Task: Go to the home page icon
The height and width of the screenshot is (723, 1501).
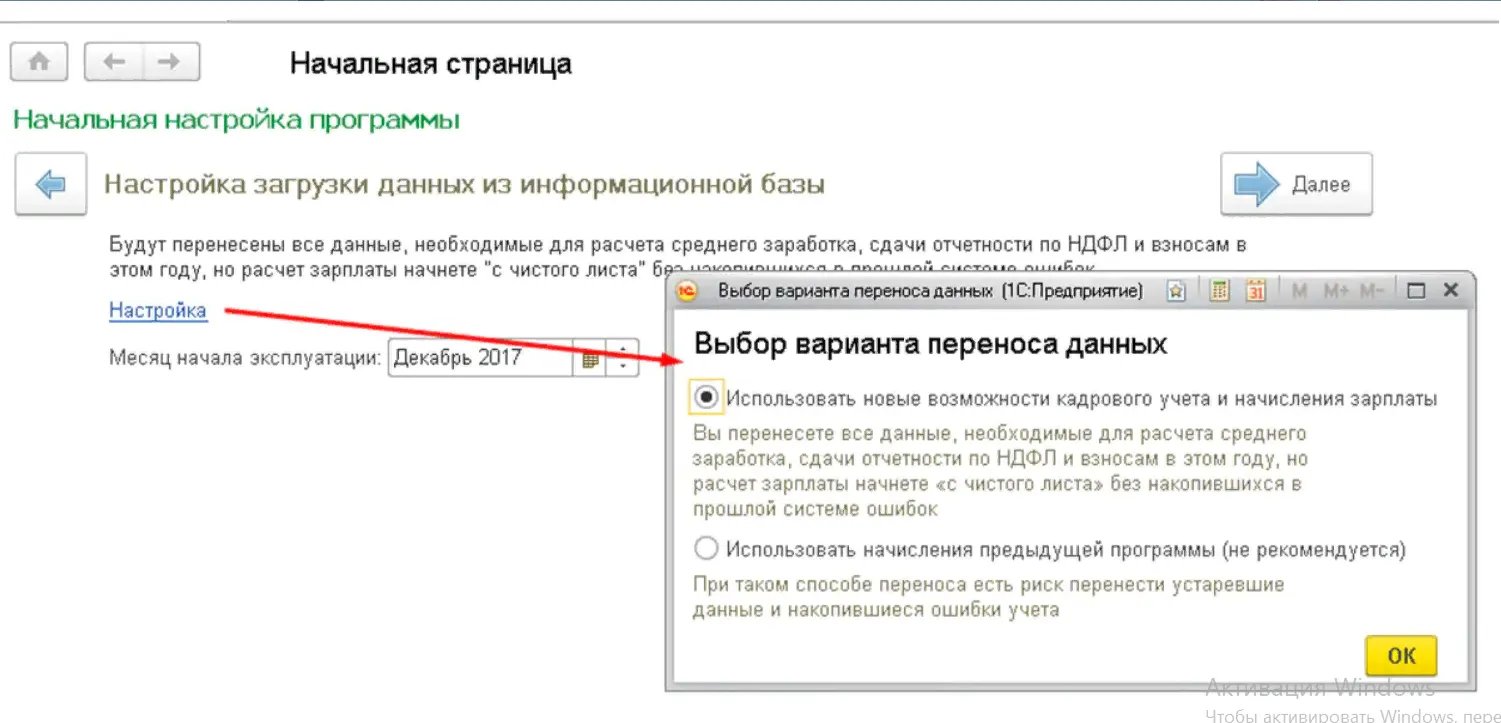Action: pos(39,62)
